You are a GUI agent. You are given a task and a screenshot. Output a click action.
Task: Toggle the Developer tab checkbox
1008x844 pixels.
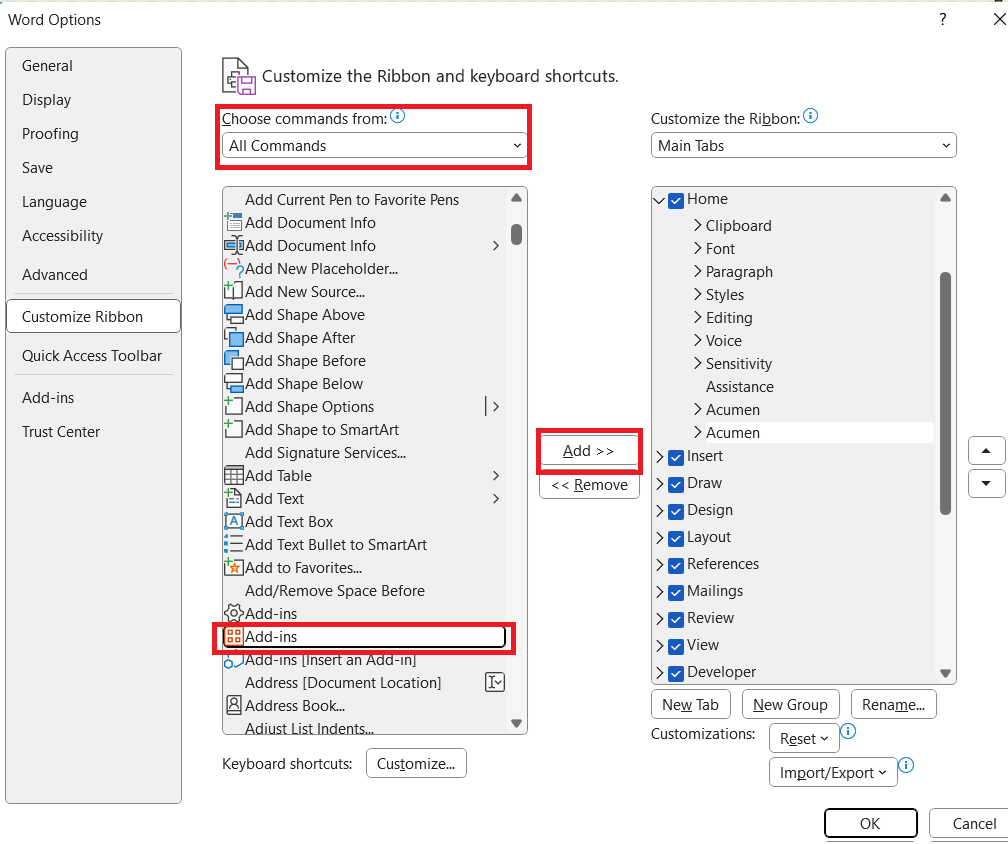675,673
